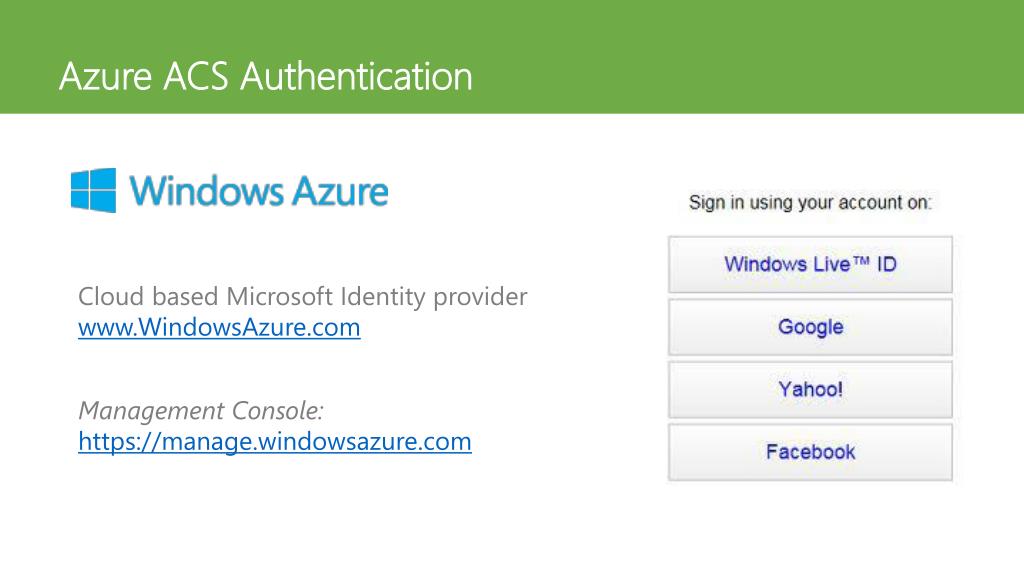Click "Authentication" in the slide title
The image size is (1024, 576).
click(356, 76)
